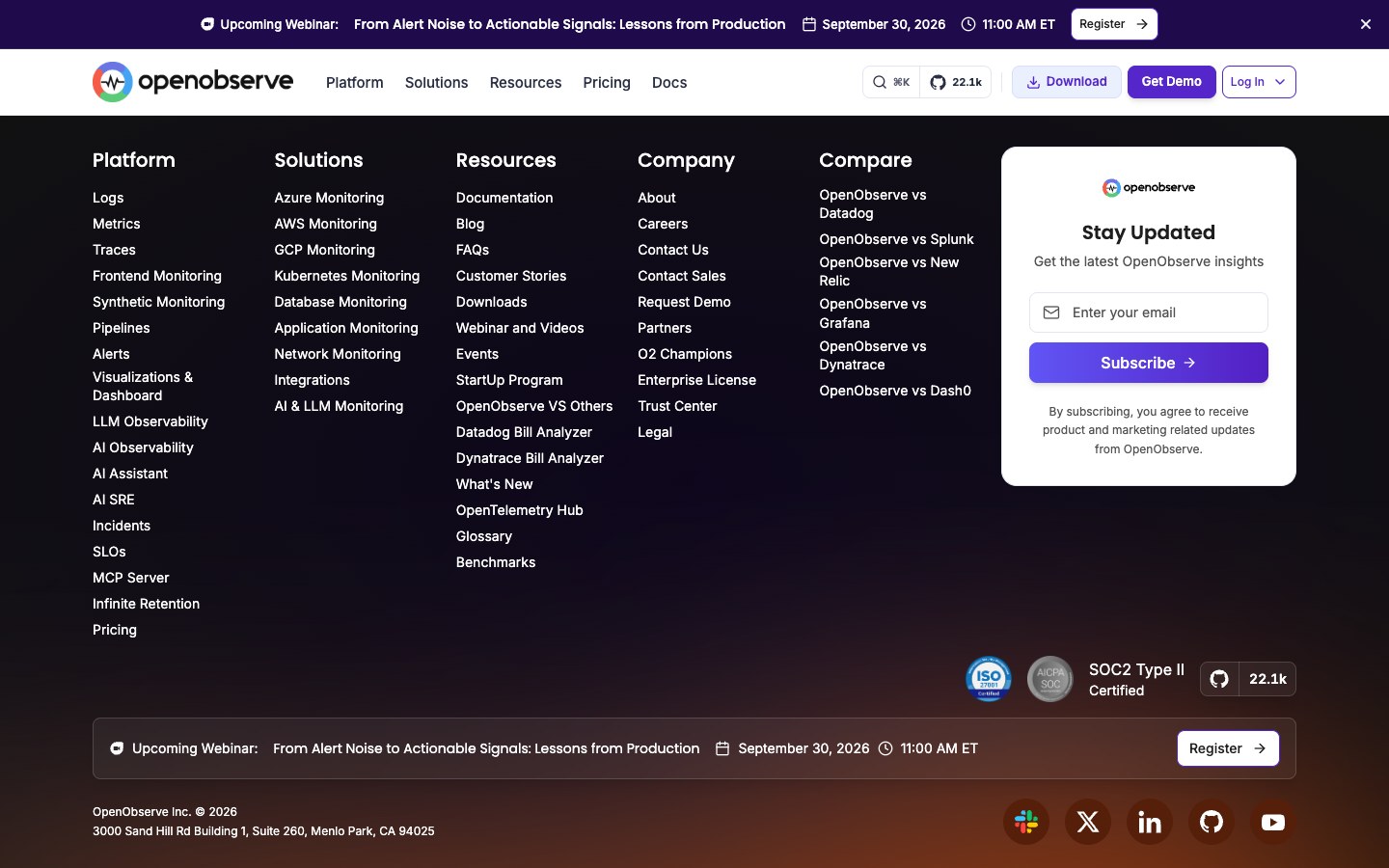Open the Platform navigation menu

click(355, 83)
